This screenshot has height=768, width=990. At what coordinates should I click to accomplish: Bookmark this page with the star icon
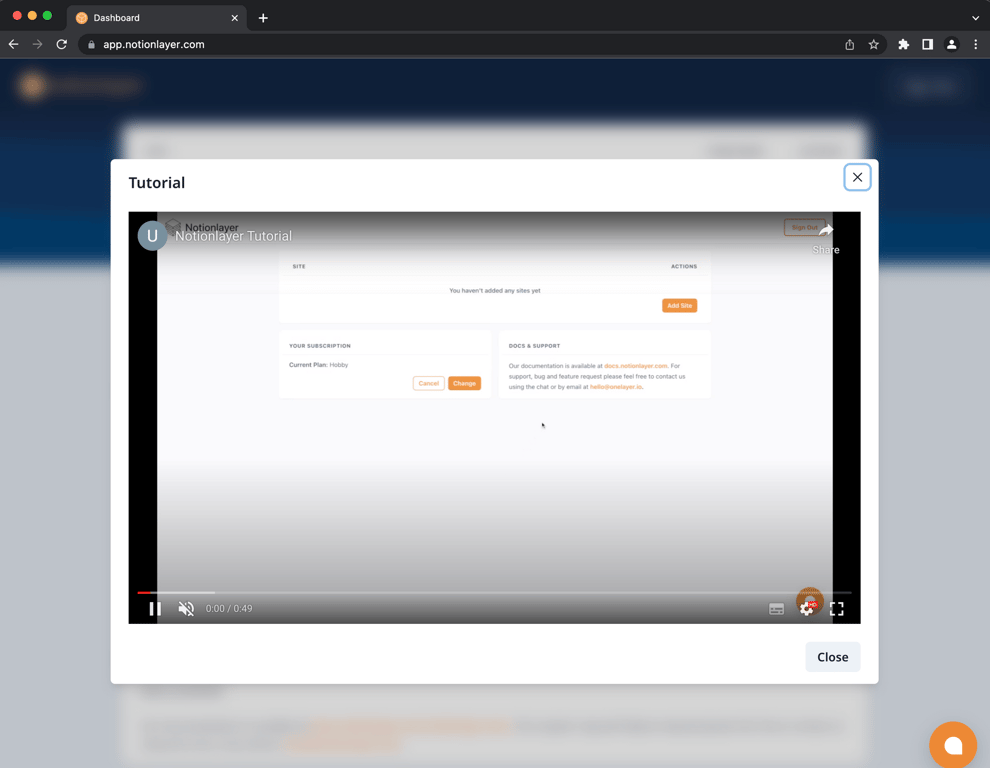(873, 44)
